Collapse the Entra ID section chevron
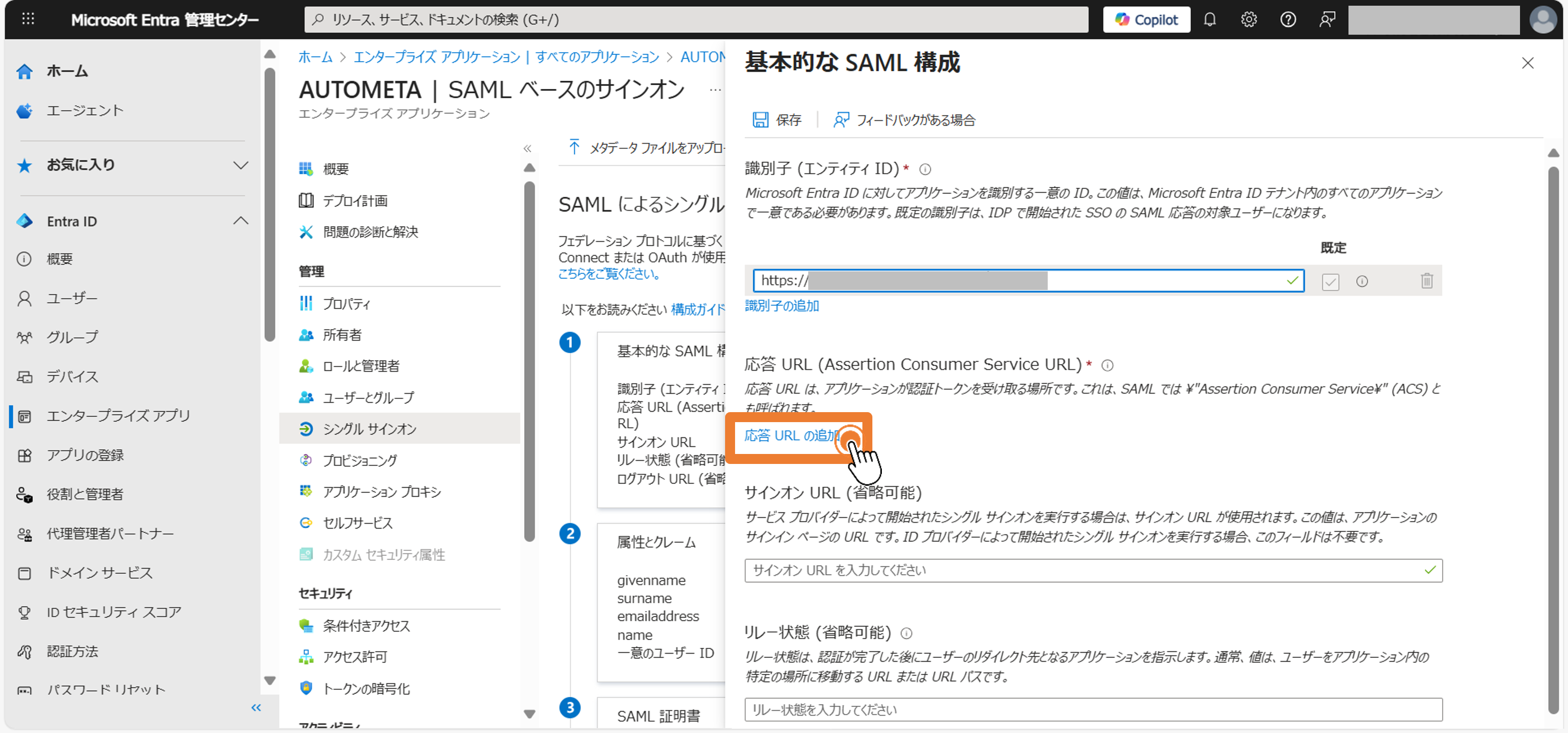The width and height of the screenshot is (1568, 733). tap(240, 221)
